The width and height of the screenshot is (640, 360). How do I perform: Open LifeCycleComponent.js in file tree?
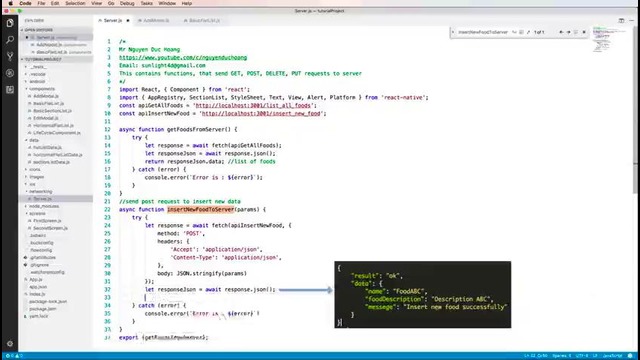56,133
